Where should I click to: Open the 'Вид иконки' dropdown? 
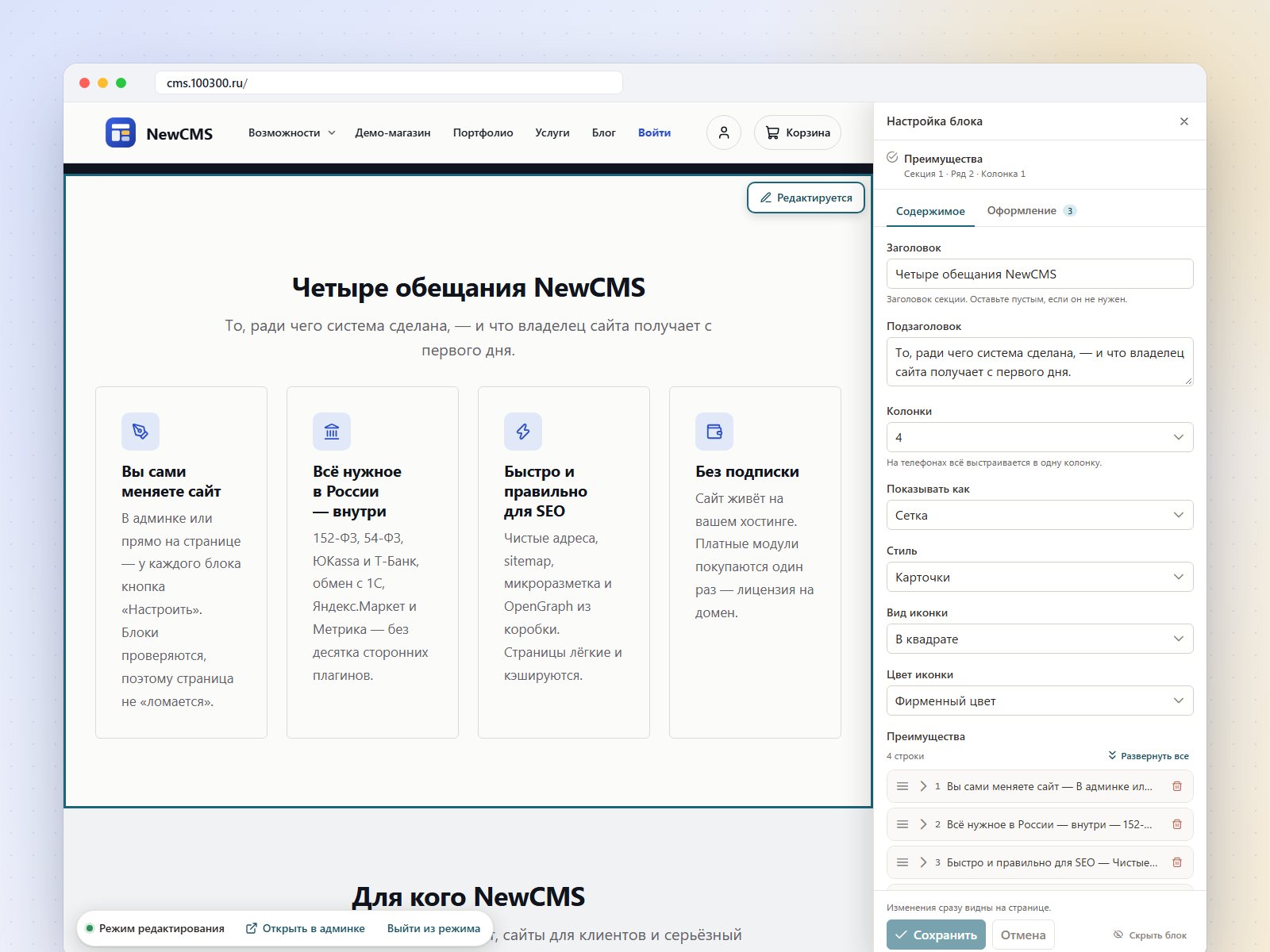1040,639
